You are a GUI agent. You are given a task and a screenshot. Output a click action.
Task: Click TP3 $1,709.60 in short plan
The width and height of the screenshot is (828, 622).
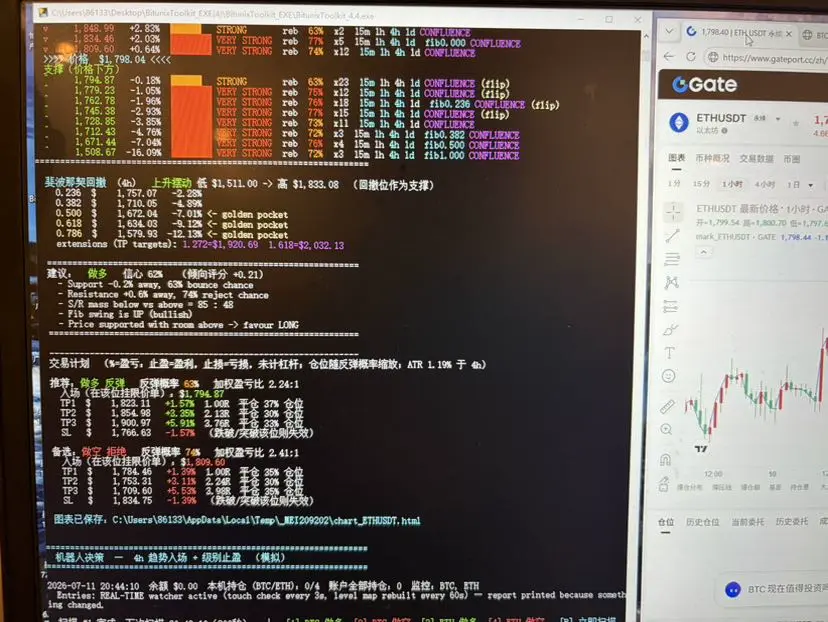tap(182, 491)
